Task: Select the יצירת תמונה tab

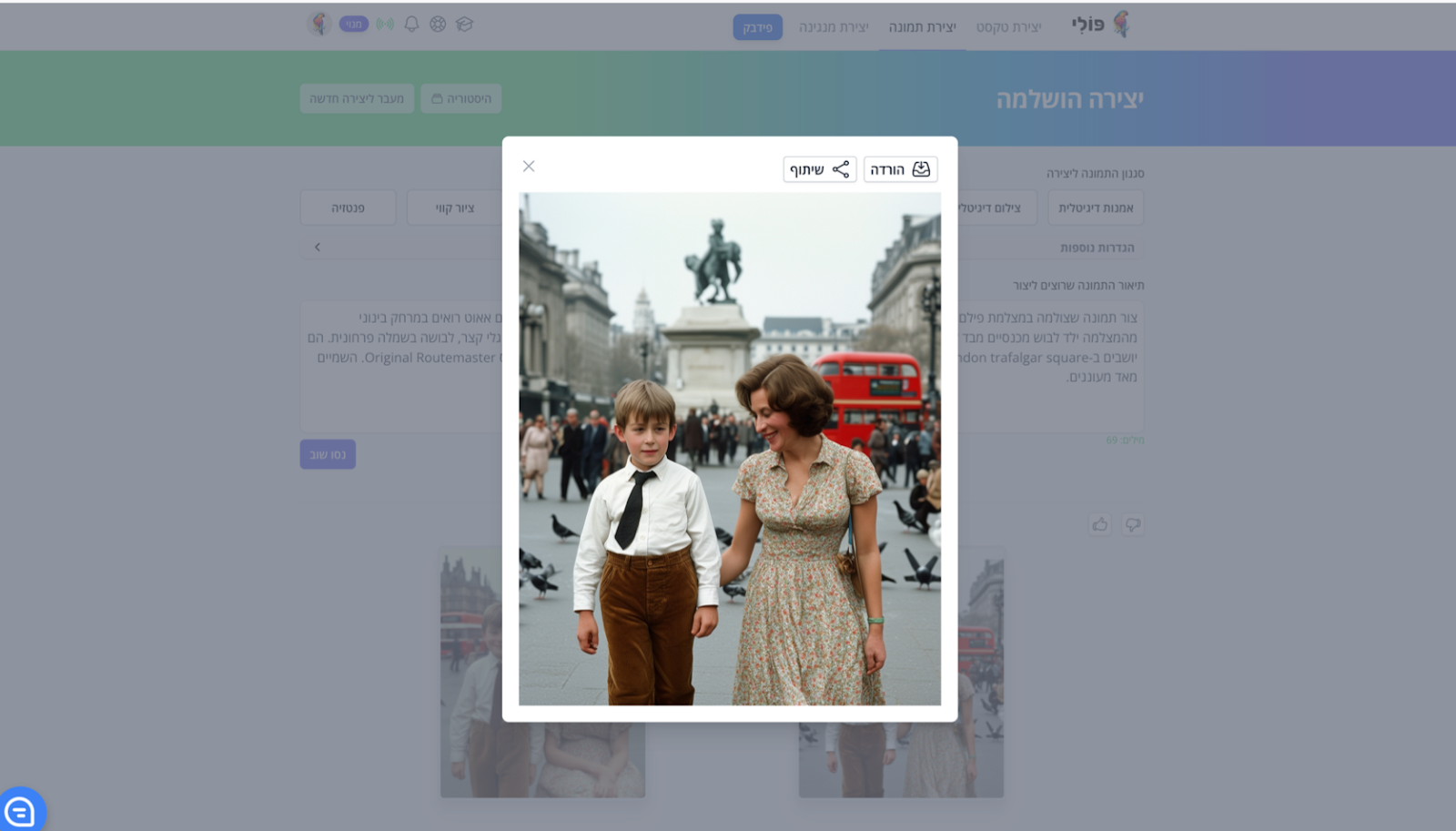Action: (x=922, y=27)
